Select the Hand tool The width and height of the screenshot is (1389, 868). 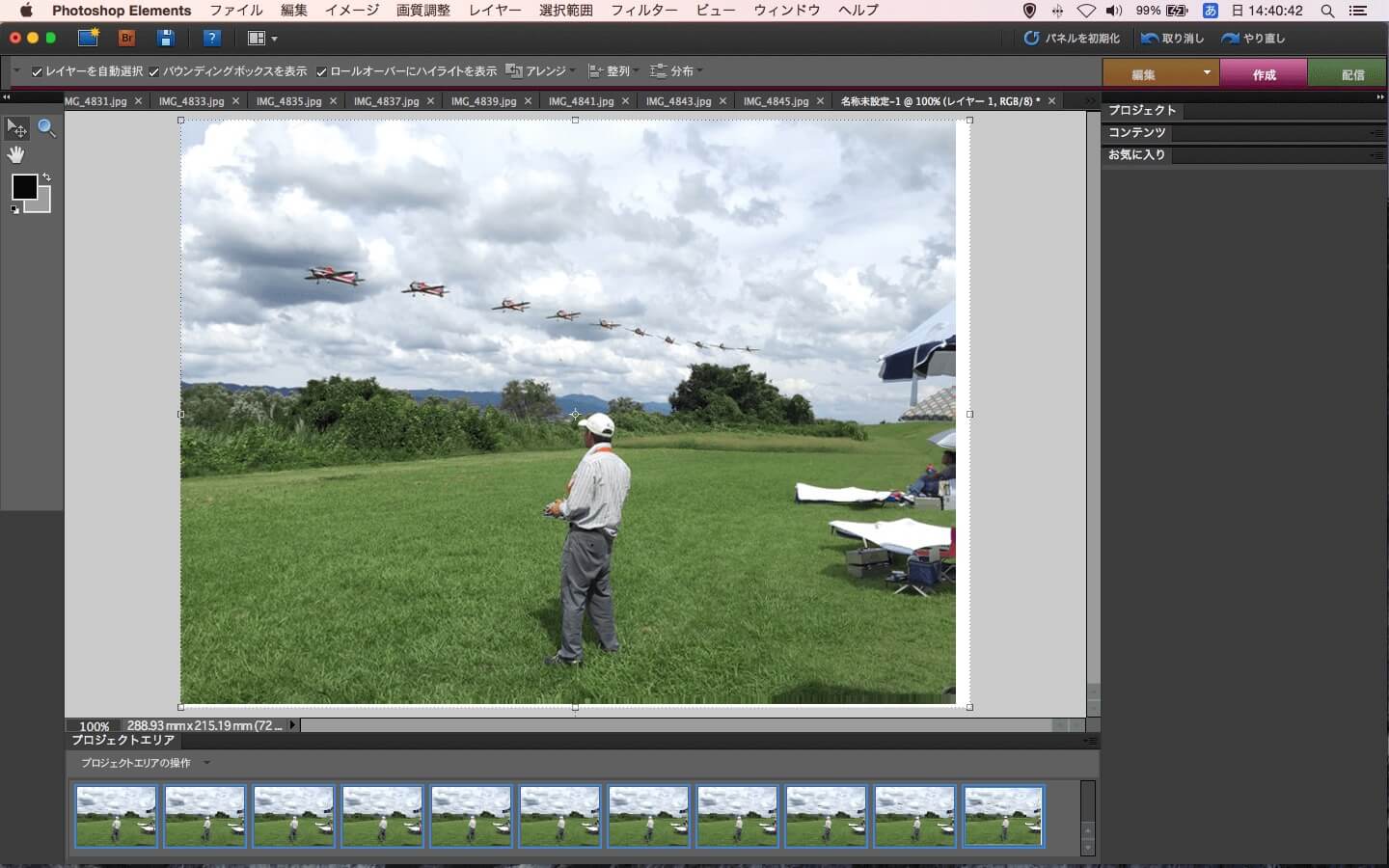pos(16,154)
